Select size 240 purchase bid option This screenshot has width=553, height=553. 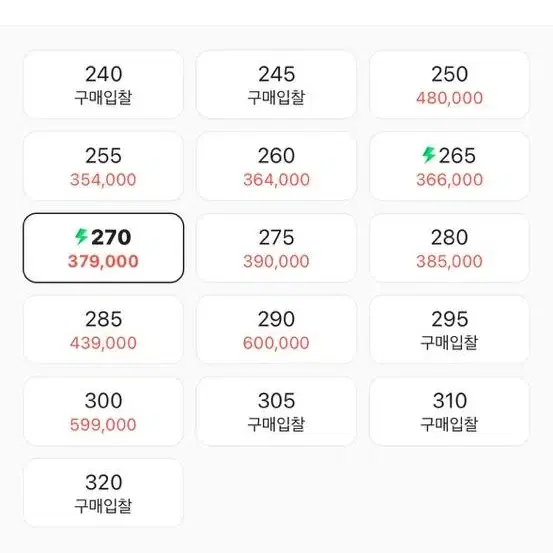click(x=103, y=85)
